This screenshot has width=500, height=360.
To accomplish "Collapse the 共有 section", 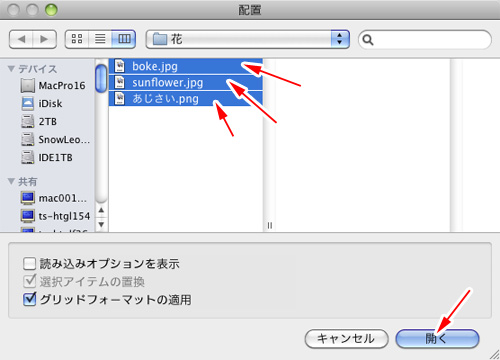I will tap(11, 181).
